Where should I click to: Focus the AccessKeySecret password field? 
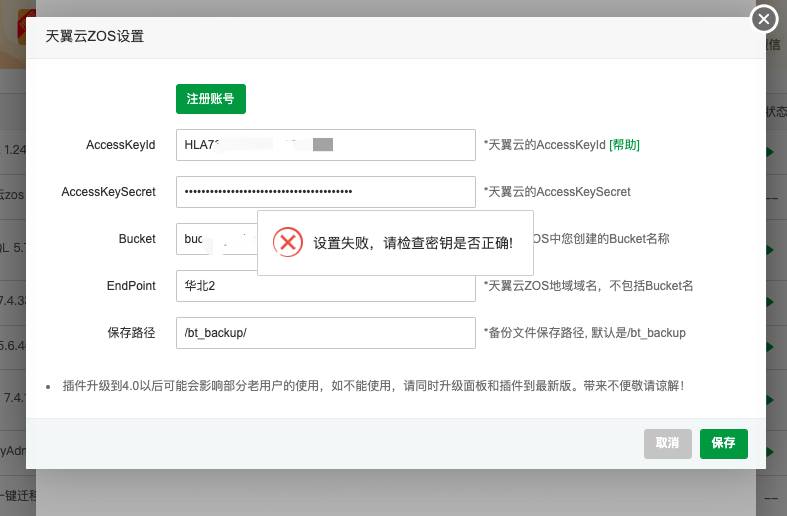pos(326,192)
